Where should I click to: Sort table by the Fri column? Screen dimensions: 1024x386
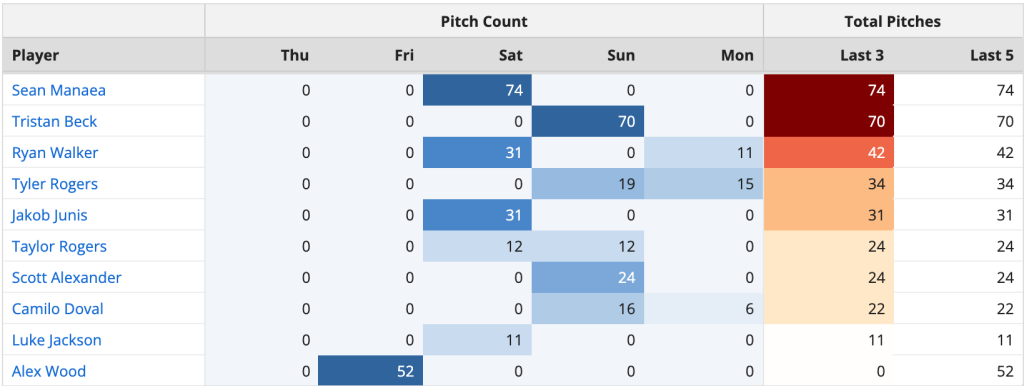[x=404, y=56]
